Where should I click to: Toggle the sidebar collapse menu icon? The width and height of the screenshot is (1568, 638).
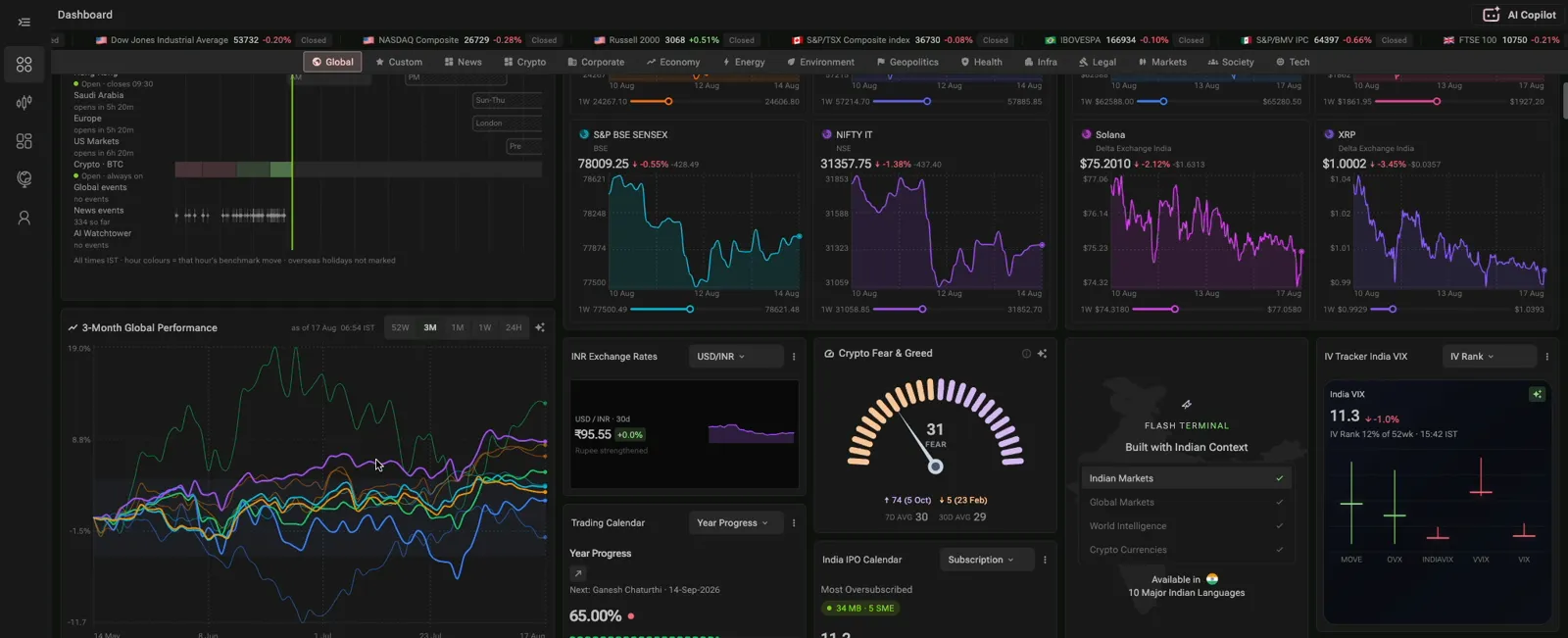[x=24, y=22]
